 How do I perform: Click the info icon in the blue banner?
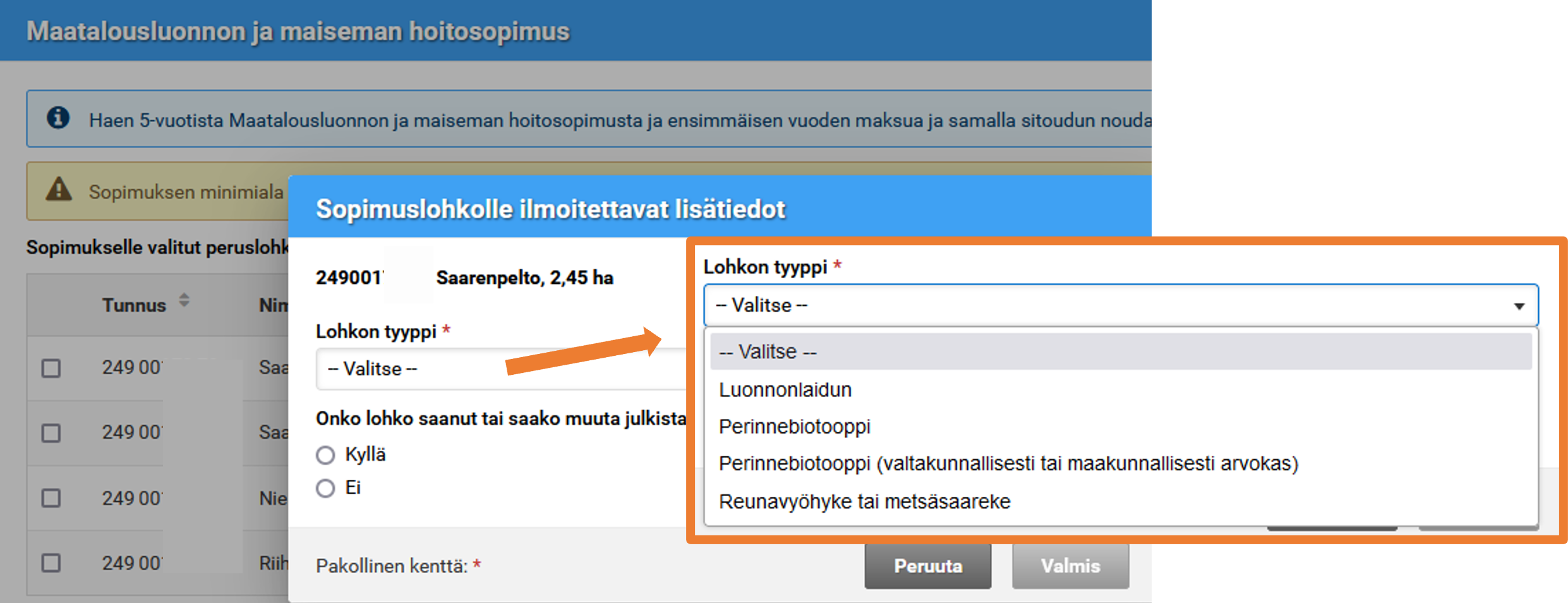tap(59, 118)
